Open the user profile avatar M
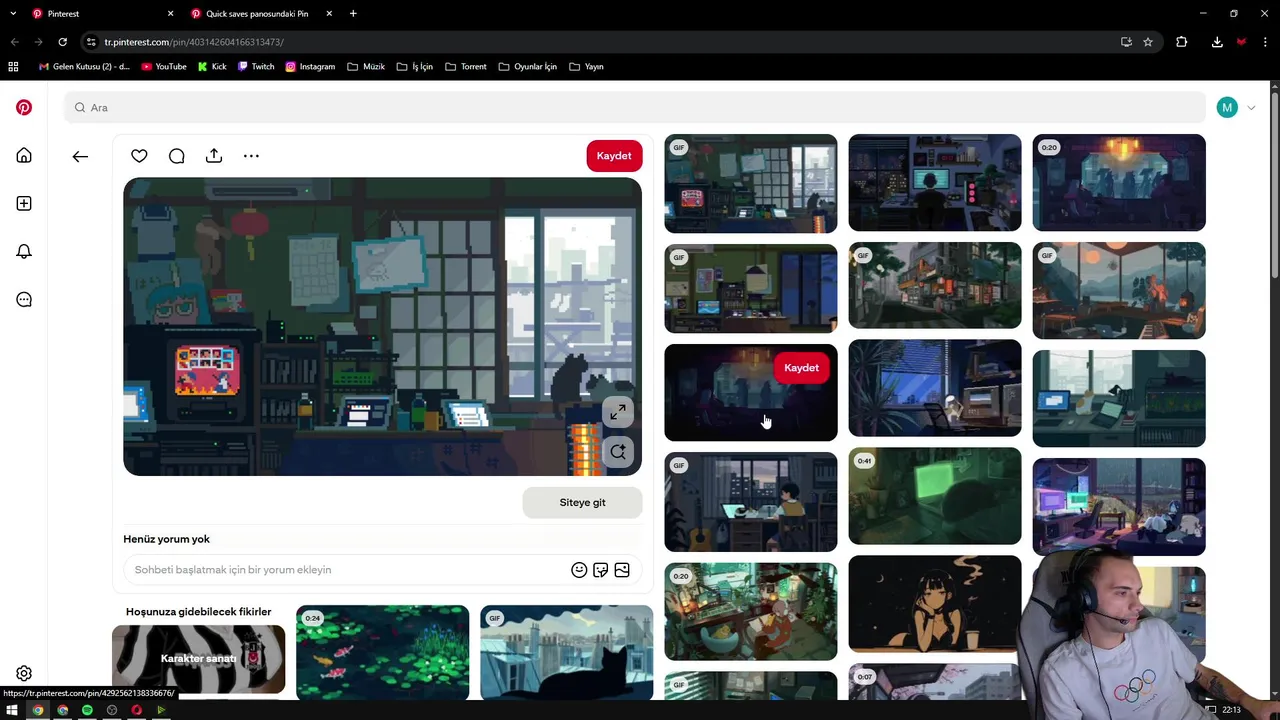Screen dimensions: 1280x720 [1227, 108]
